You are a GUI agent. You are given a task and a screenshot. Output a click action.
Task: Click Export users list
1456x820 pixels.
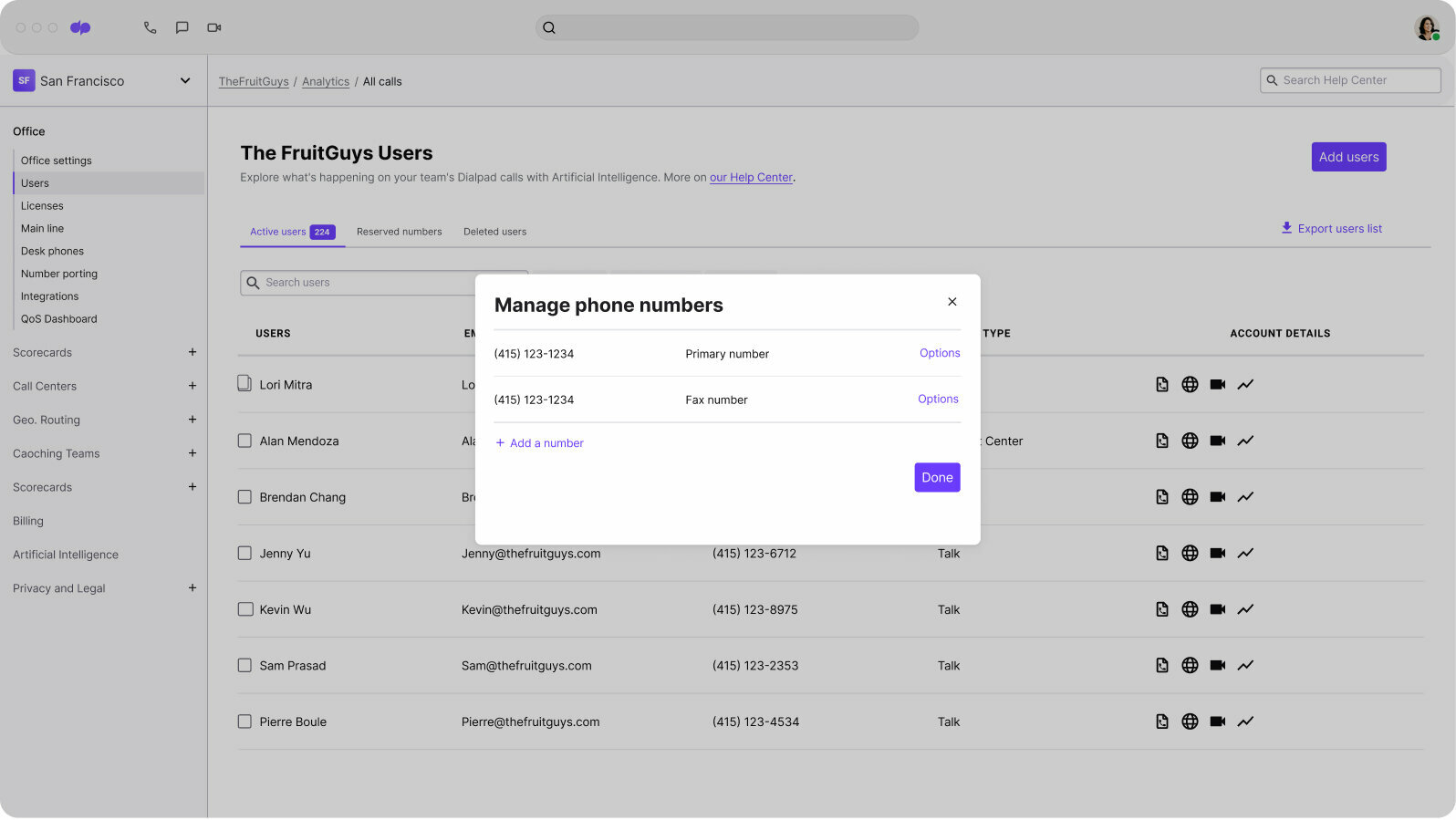(x=1331, y=229)
